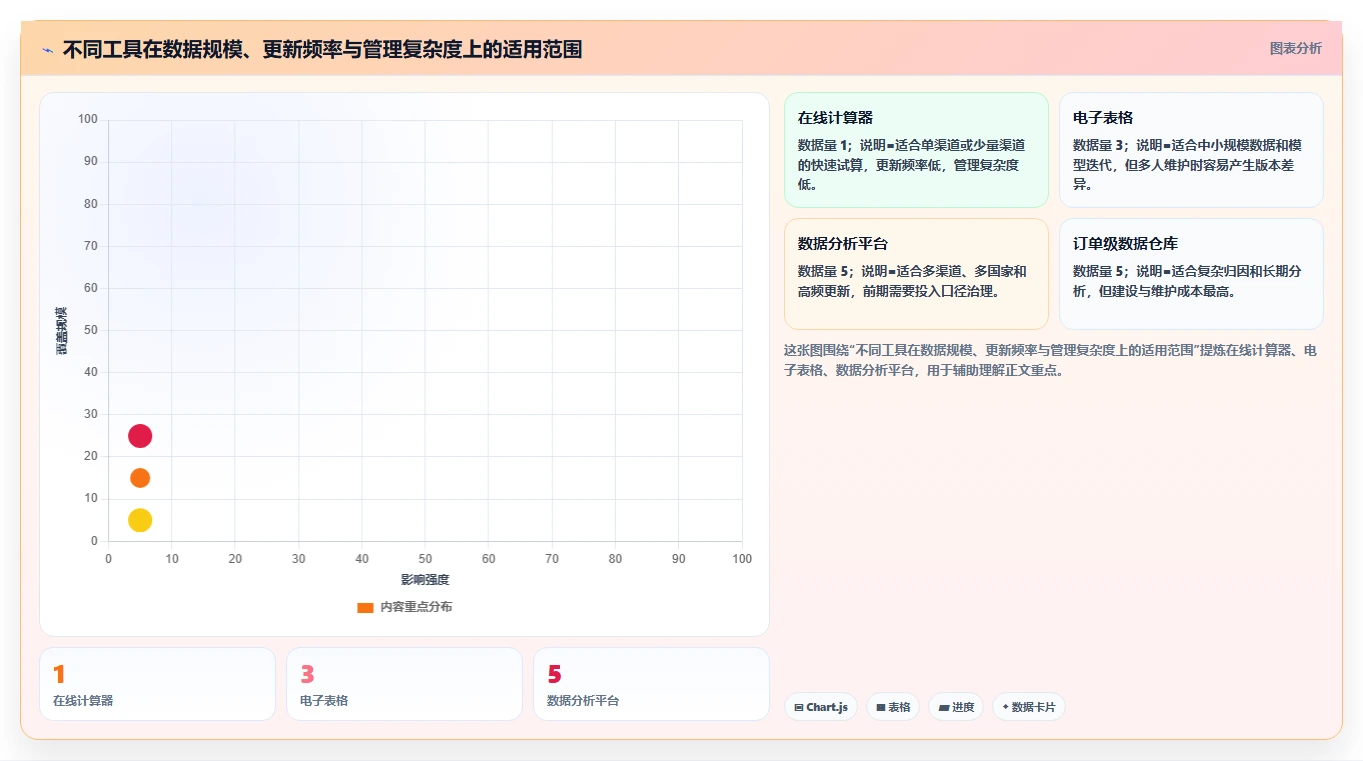The width and height of the screenshot is (1363, 761).
Task: Open the 订单级数据仓库 info card
Action: (x=1191, y=274)
